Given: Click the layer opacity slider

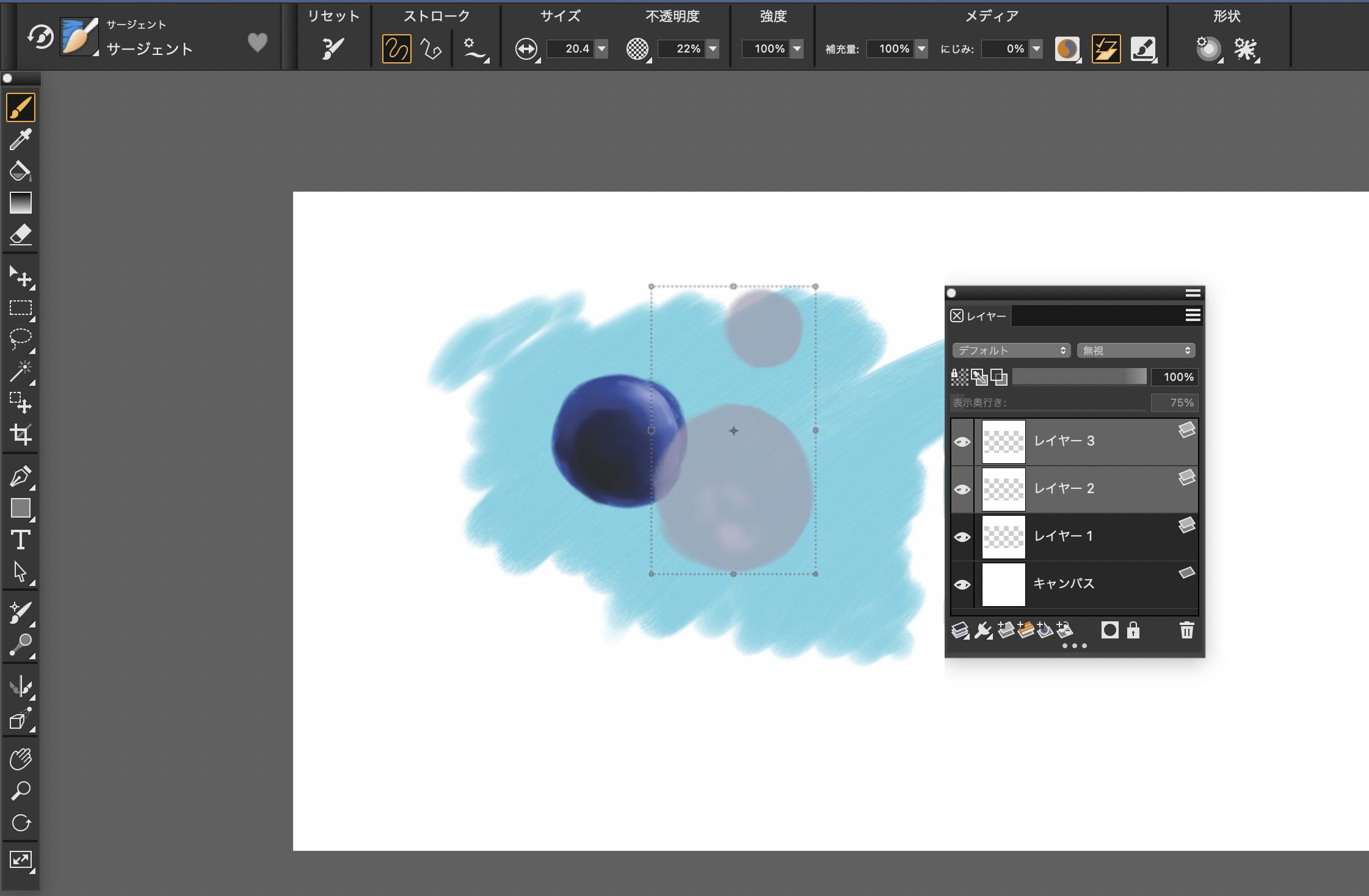Looking at the screenshot, I should tap(1079, 377).
